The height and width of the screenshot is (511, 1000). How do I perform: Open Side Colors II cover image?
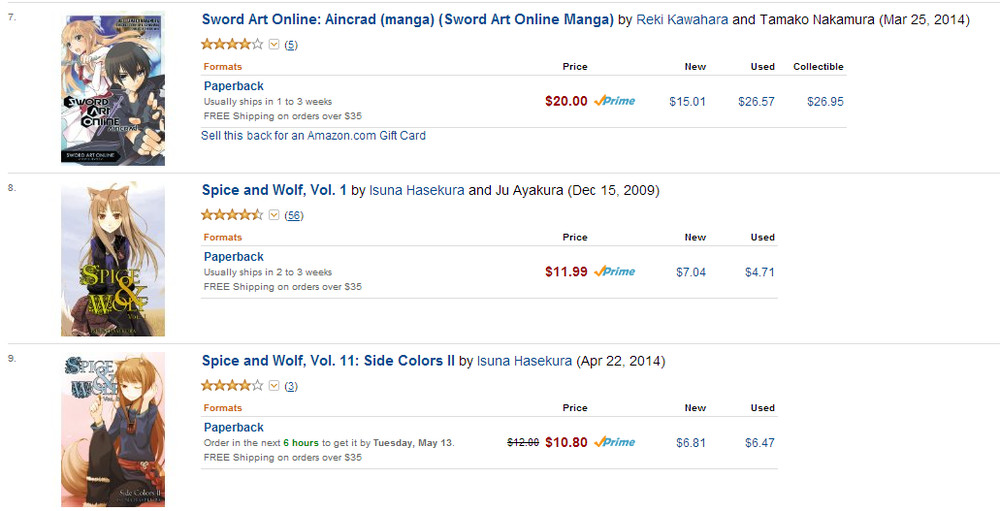(113, 430)
